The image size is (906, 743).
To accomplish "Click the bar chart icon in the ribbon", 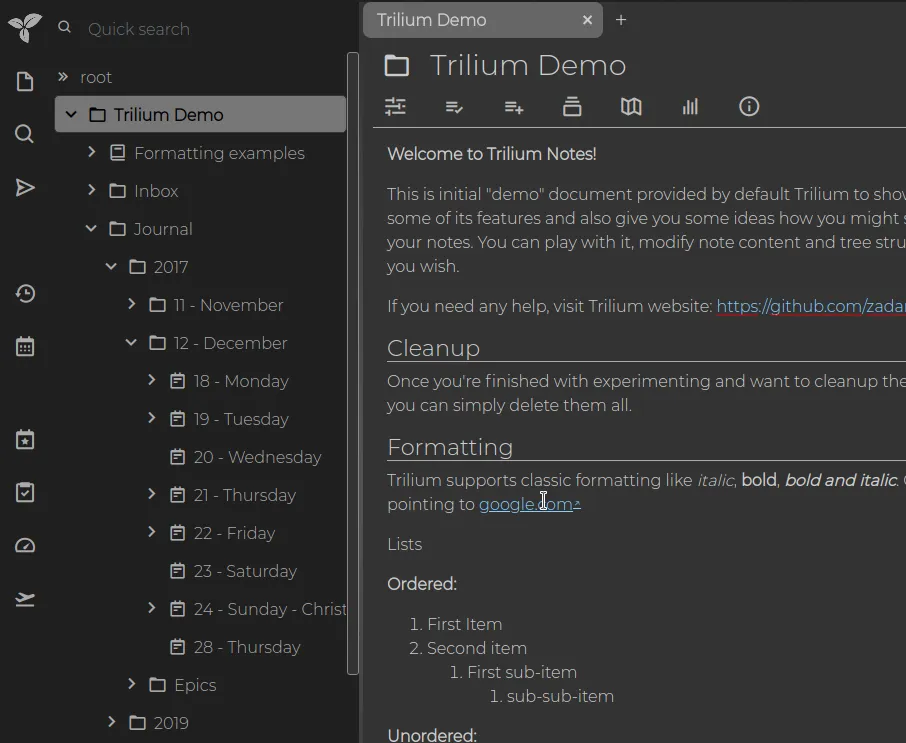I will coord(690,106).
